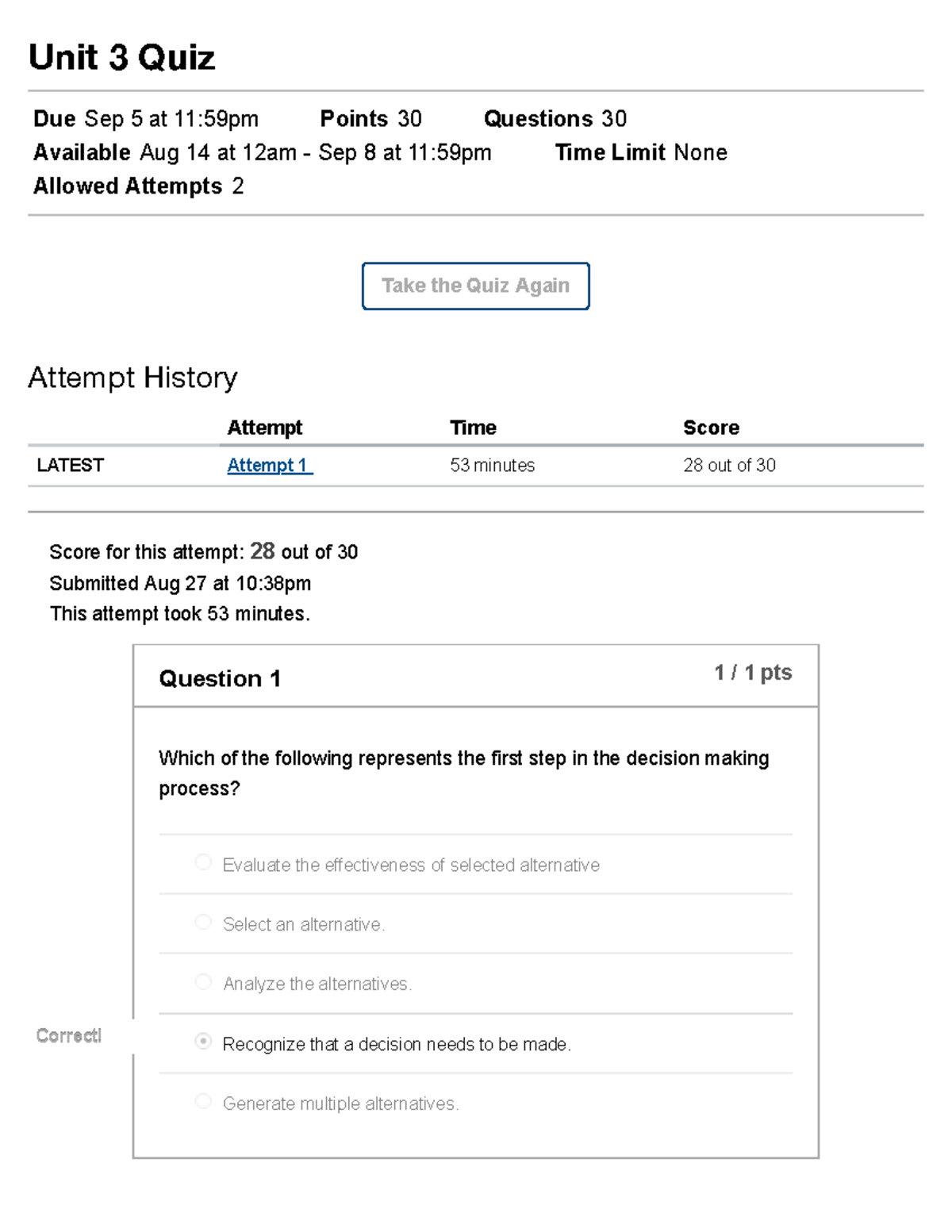The image size is (952, 1232).
Task: Click the Question 1 header
Action: click(x=220, y=679)
